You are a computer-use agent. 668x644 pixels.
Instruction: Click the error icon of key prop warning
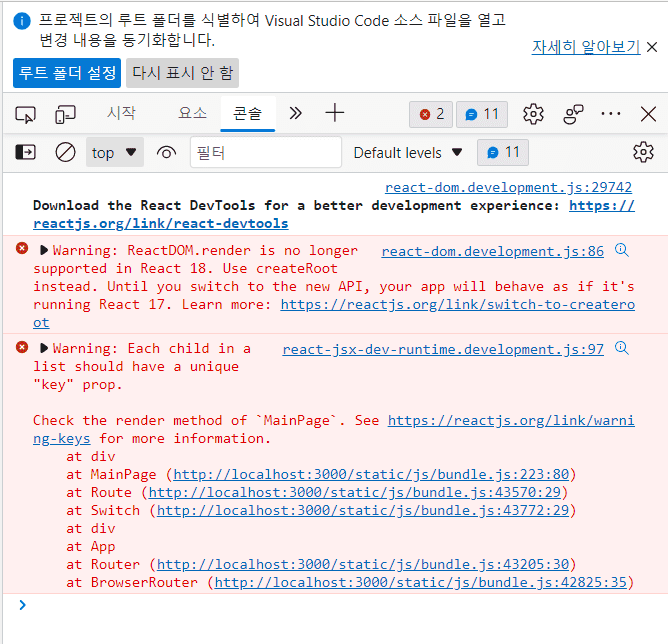click(22, 347)
